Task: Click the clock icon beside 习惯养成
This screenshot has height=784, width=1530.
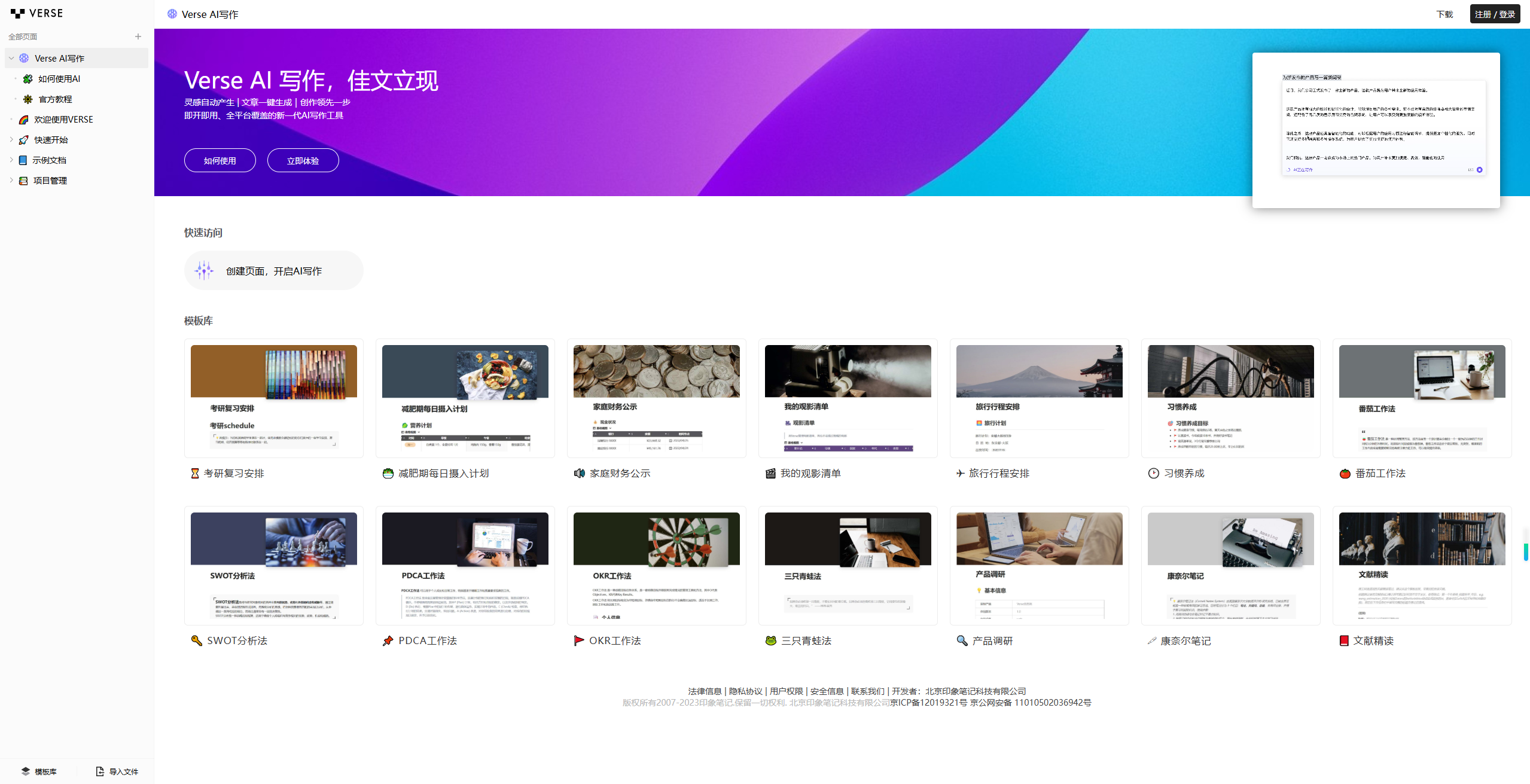Action: 1153,473
